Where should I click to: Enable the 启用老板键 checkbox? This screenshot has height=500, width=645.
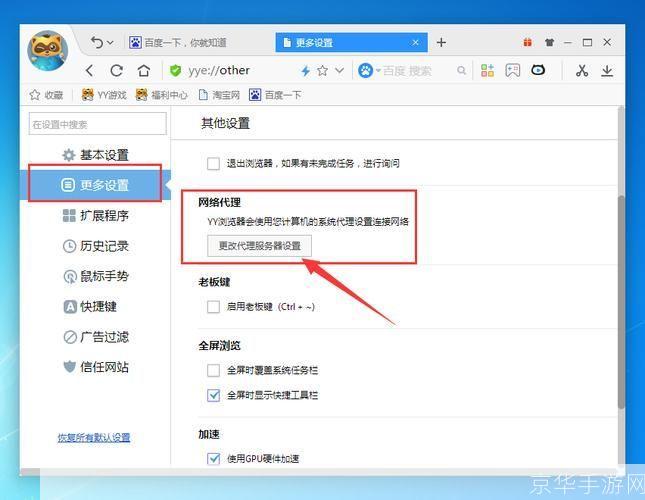click(x=213, y=307)
